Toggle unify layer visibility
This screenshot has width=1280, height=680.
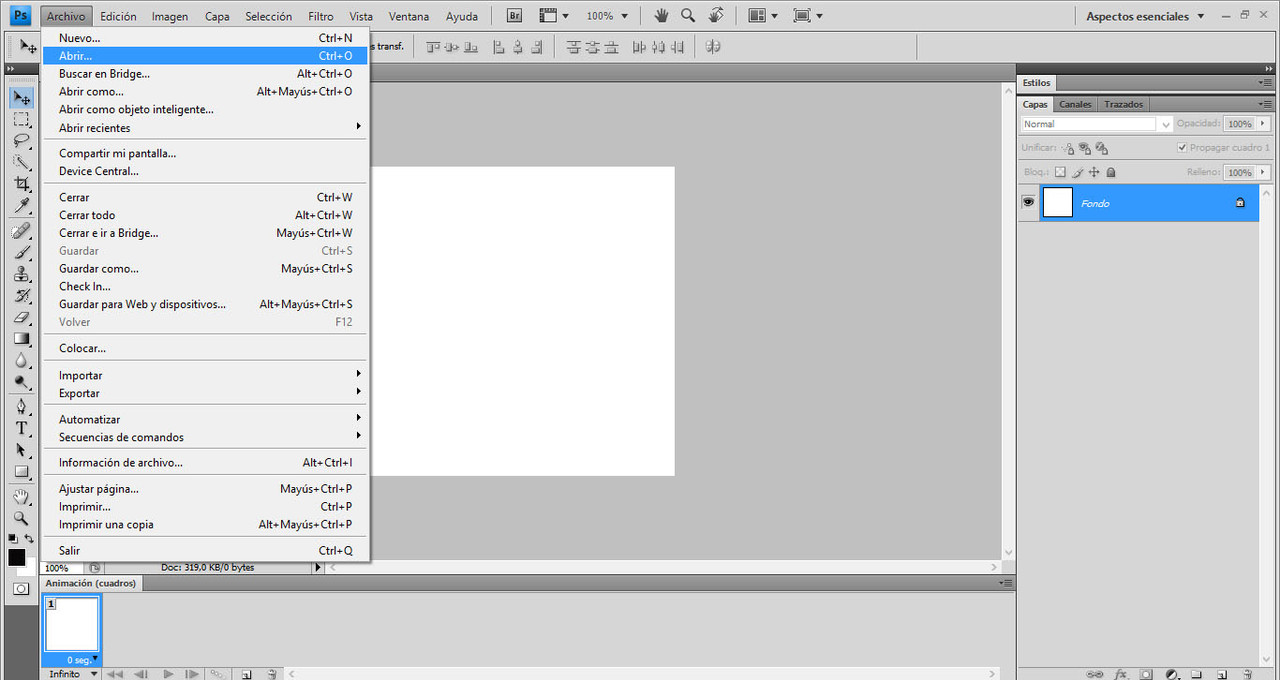[x=1085, y=148]
